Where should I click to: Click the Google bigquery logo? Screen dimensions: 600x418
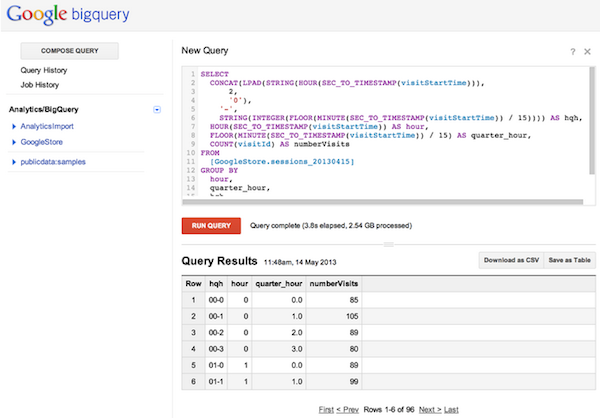(x=68, y=15)
